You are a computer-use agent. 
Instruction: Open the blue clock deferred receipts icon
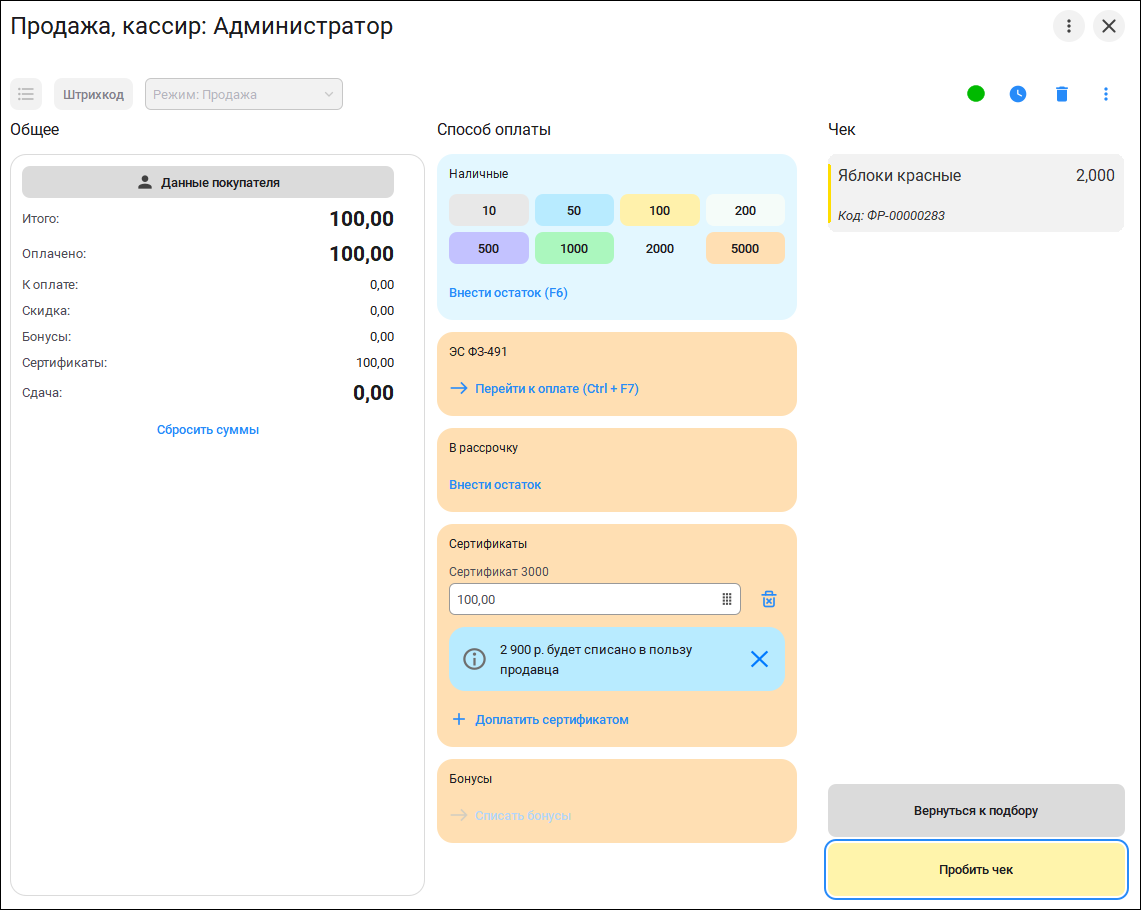[x=1018, y=94]
